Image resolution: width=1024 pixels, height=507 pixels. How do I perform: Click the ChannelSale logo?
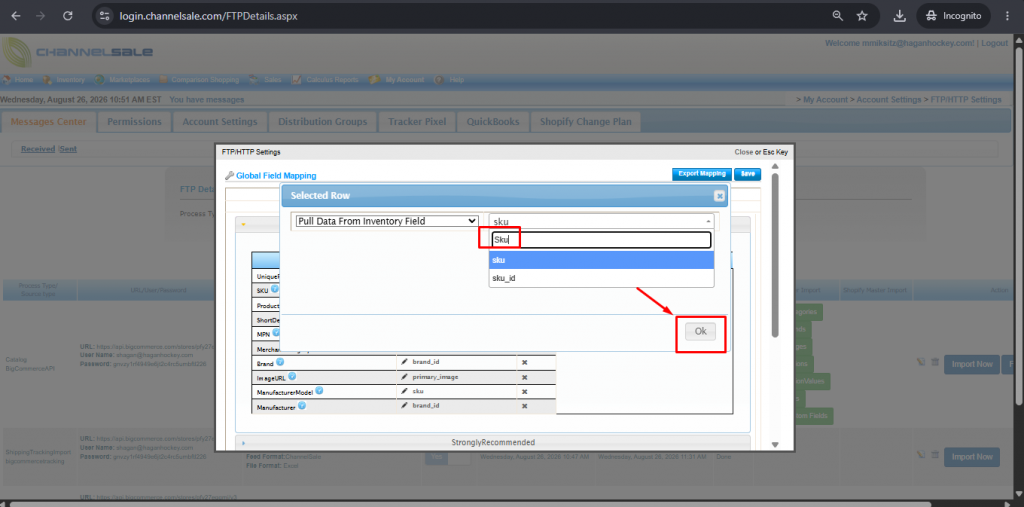[x=78, y=53]
